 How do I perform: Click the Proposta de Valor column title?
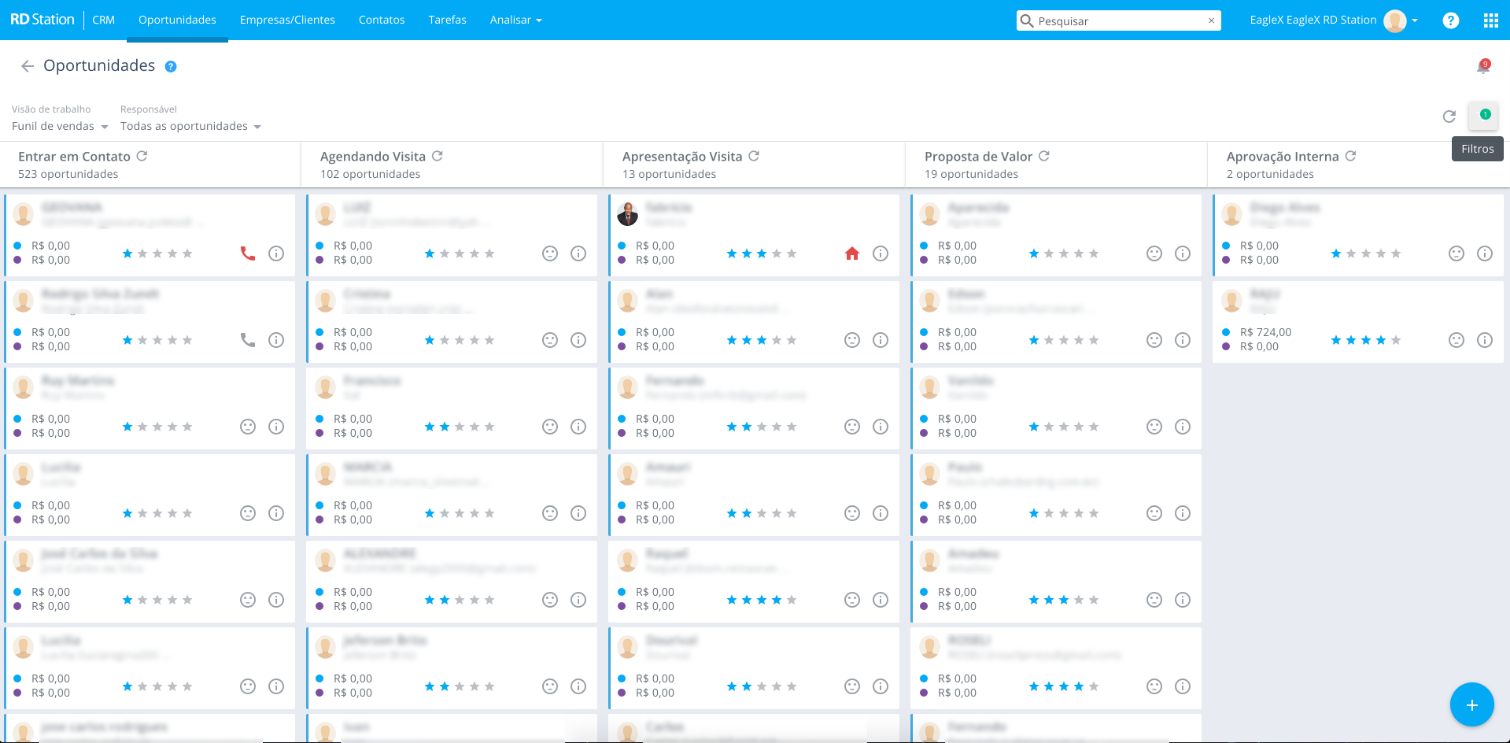978,156
